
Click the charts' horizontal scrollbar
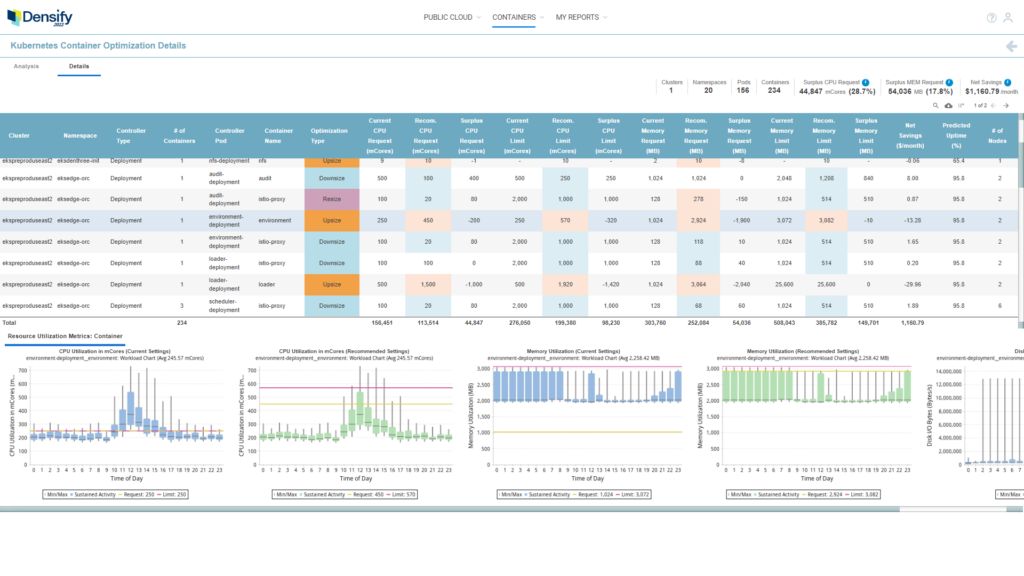pyautogui.click(x=451, y=509)
